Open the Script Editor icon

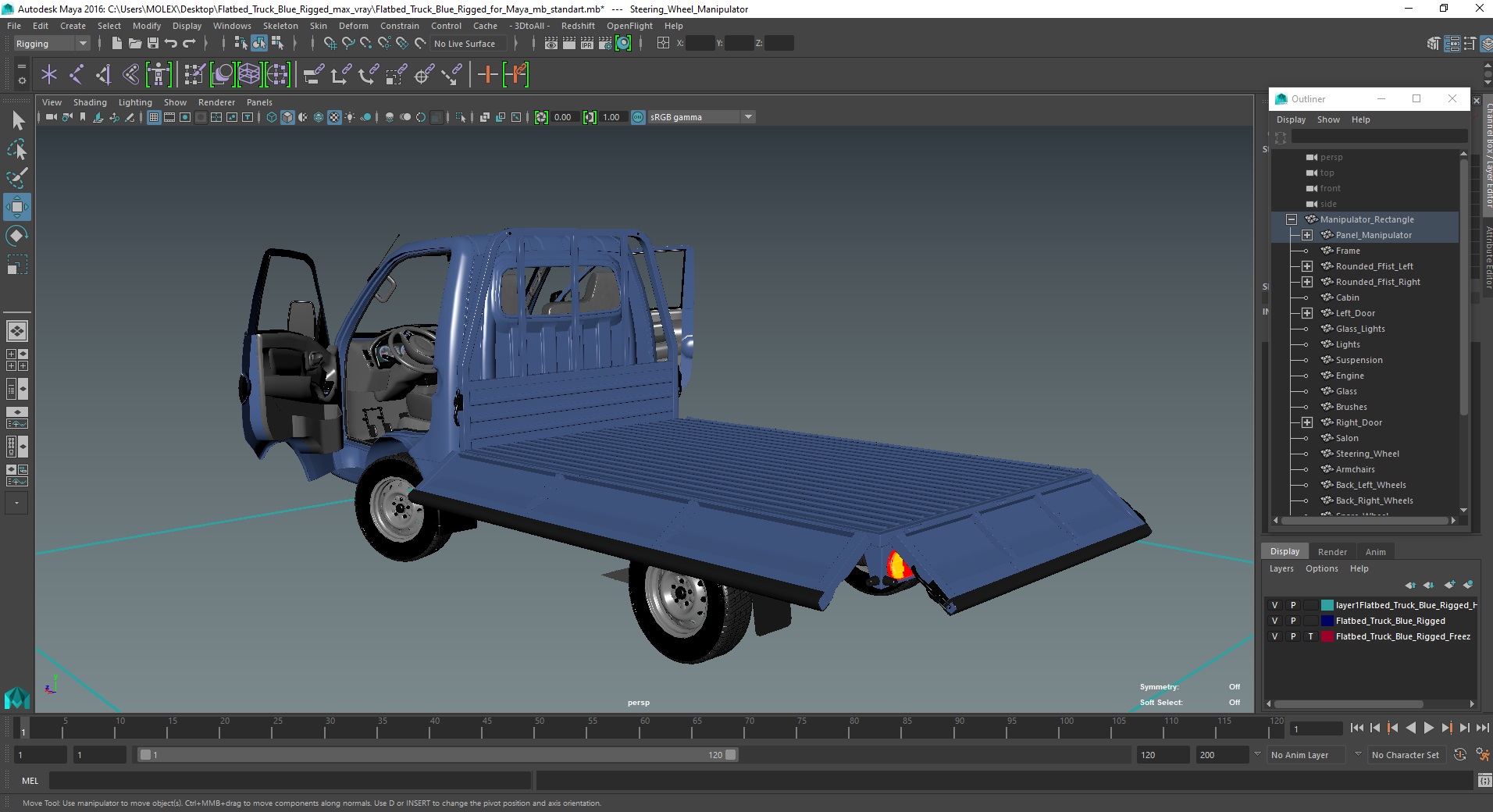[x=1484, y=780]
